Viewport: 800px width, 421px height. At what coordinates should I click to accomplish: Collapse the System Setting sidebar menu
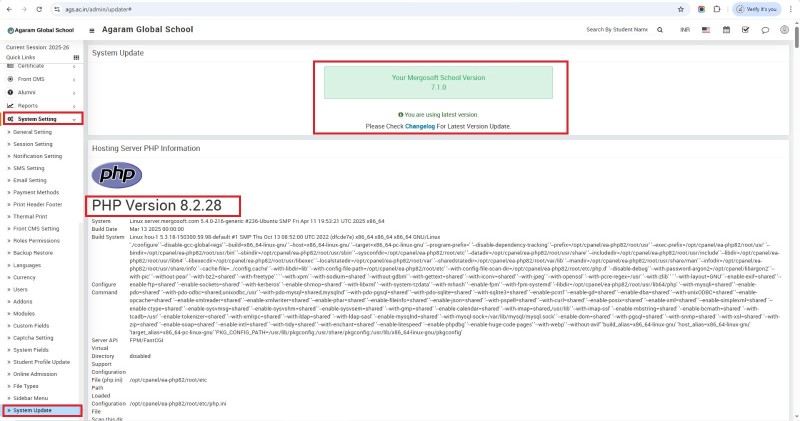coord(42,119)
